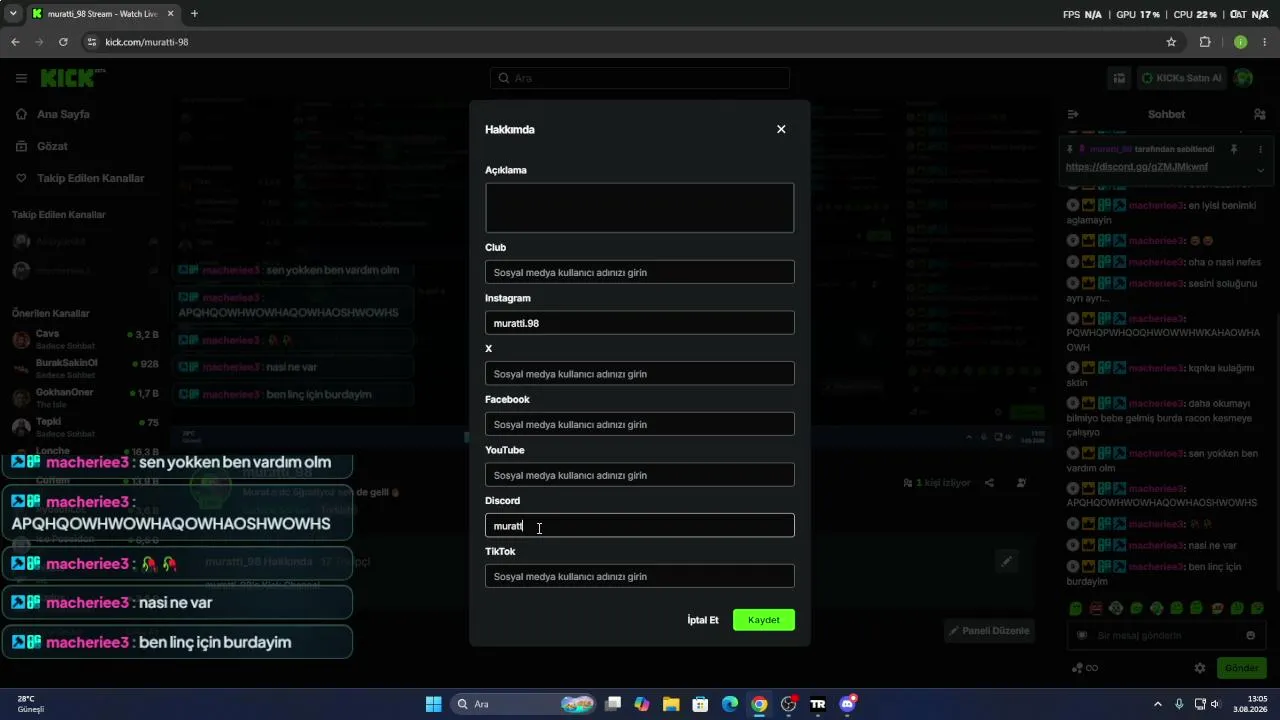Open a new Chrome tab
The height and width of the screenshot is (720, 1280).
tap(194, 14)
